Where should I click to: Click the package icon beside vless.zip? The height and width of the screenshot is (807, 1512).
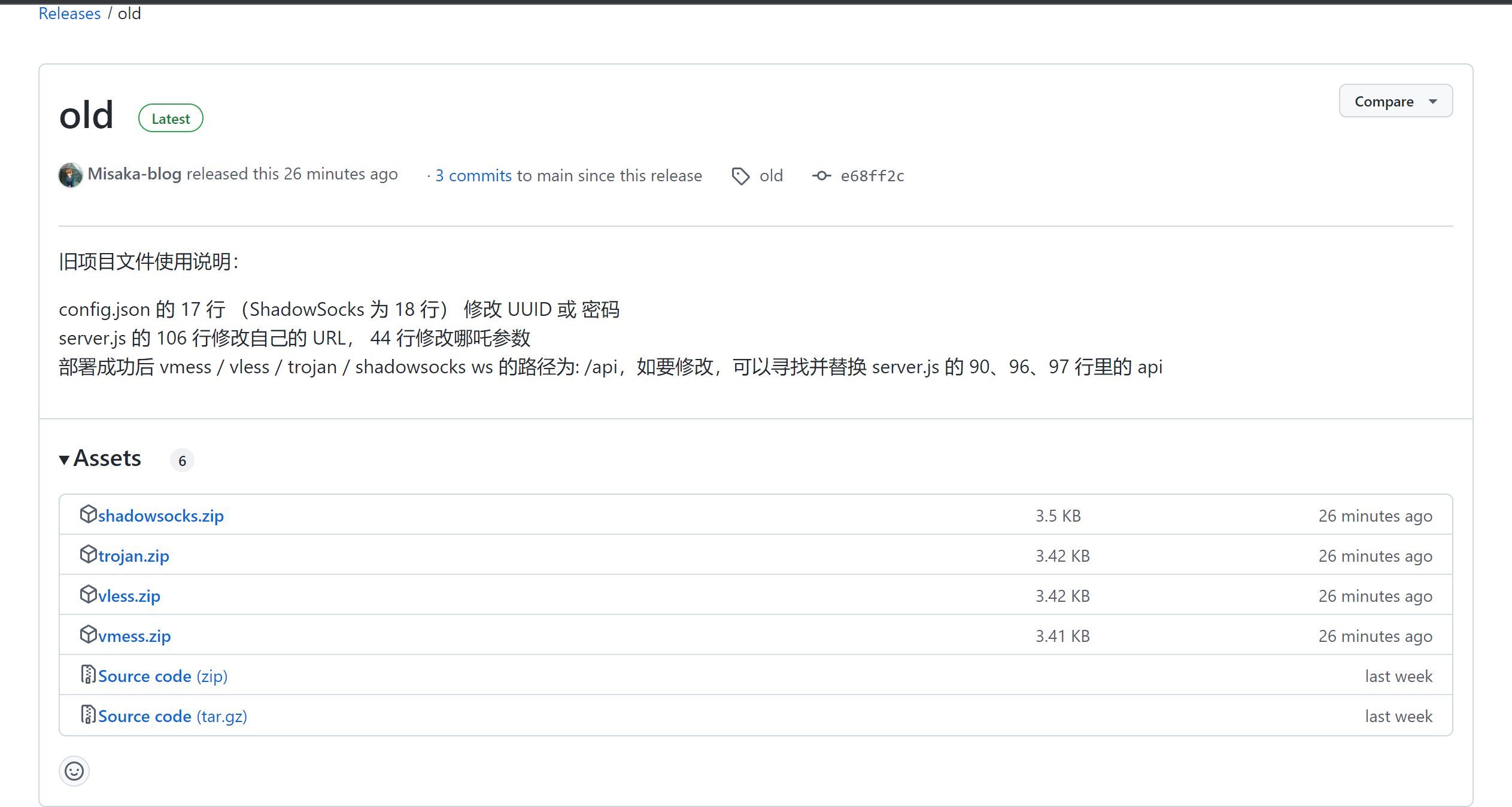(x=88, y=594)
